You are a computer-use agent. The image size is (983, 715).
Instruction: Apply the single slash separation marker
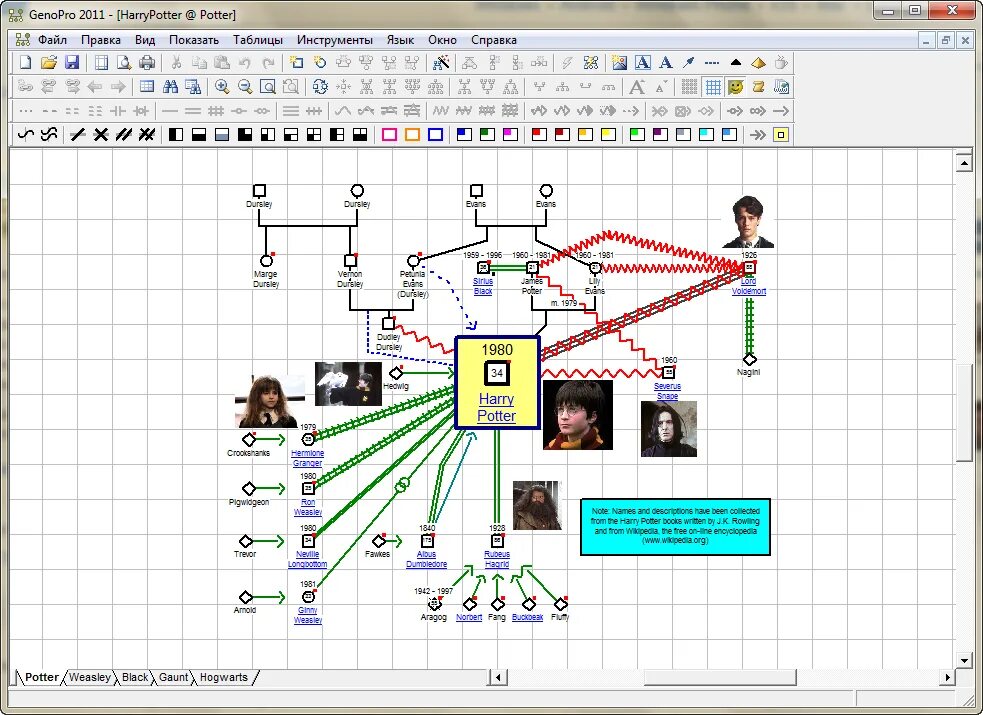coord(77,134)
